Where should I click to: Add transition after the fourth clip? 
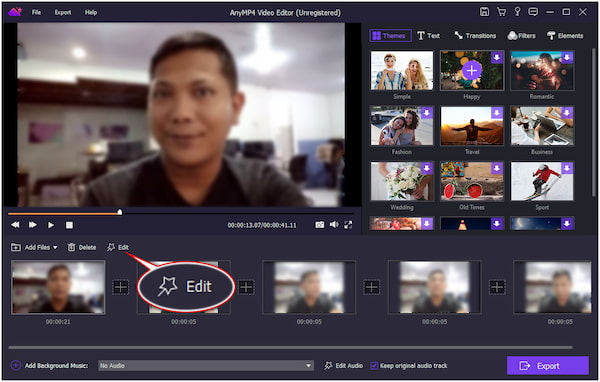(497, 287)
